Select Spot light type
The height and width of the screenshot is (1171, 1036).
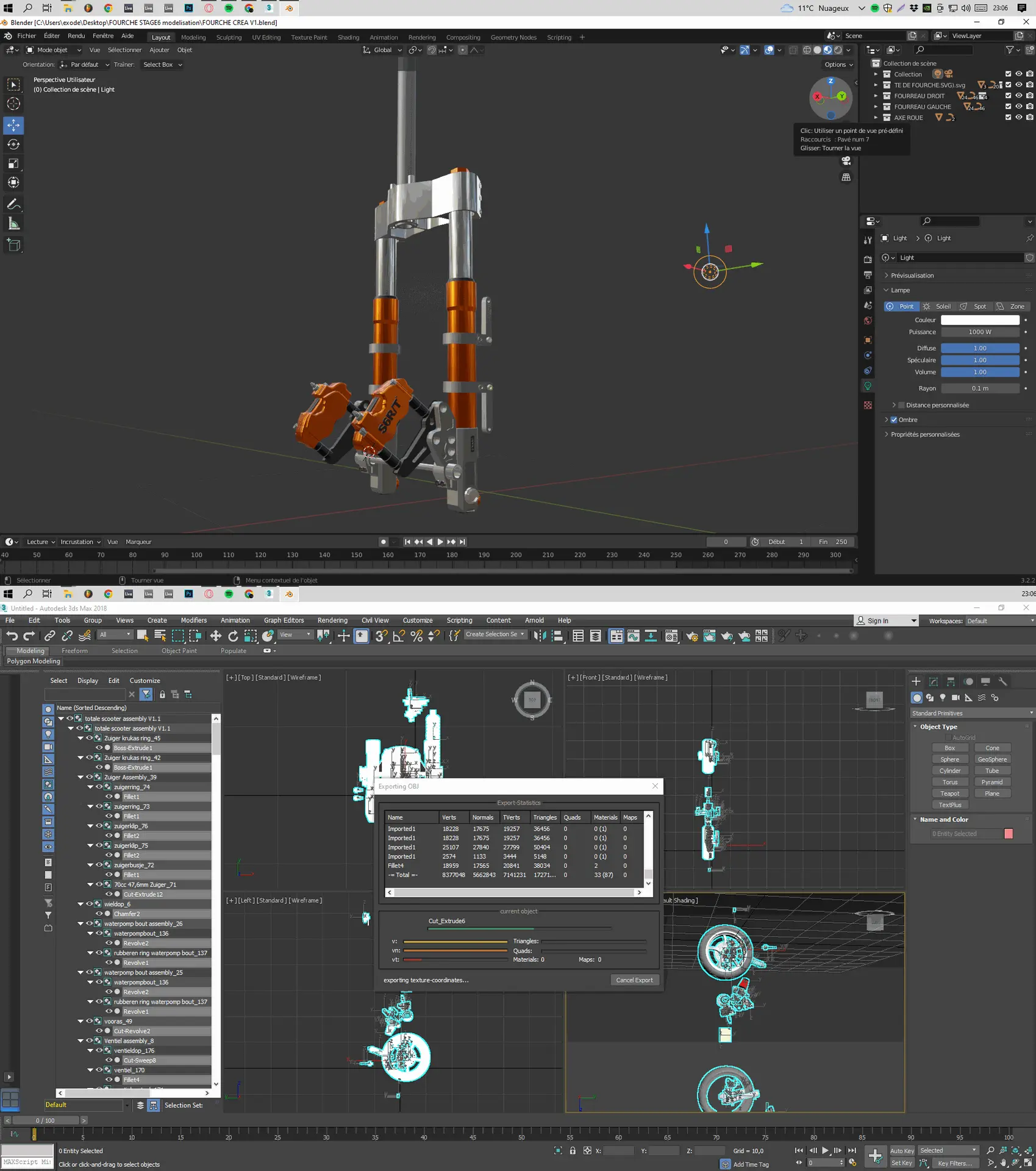(x=974, y=306)
